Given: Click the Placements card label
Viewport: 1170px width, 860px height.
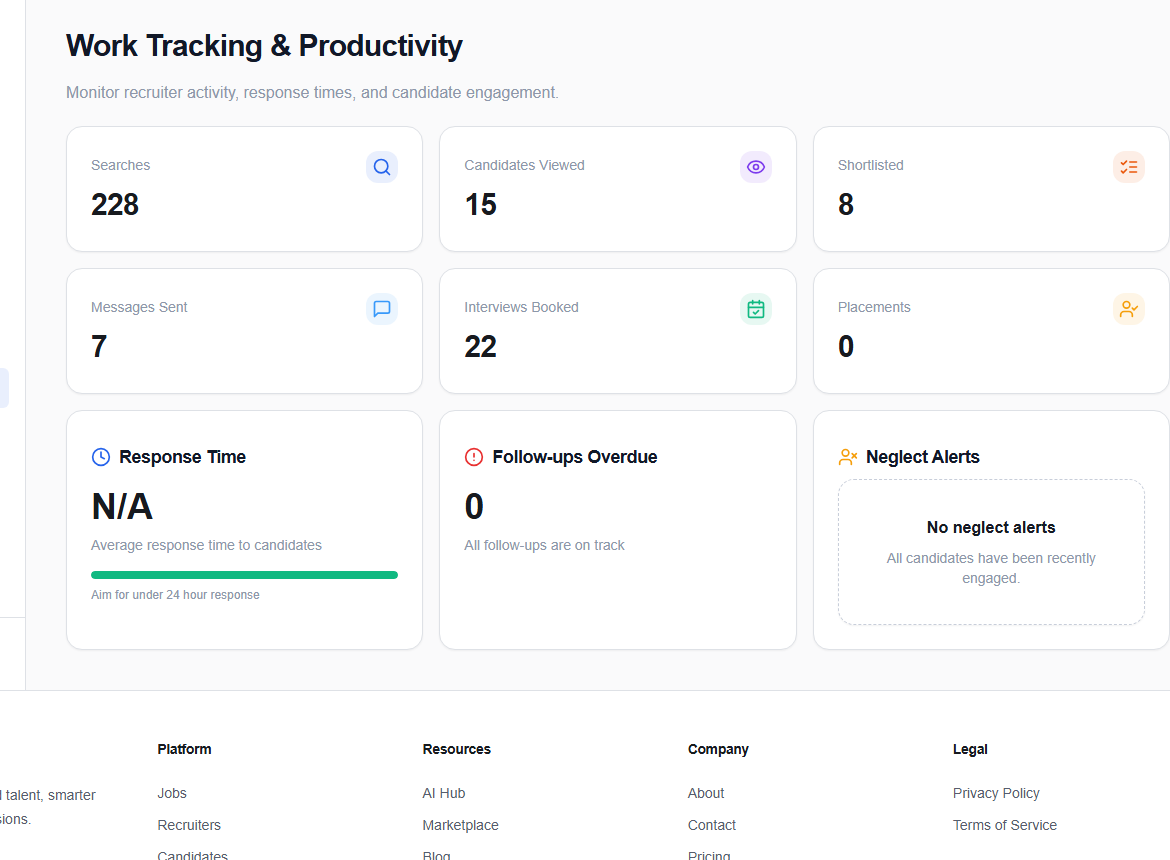Looking at the screenshot, I should (x=874, y=307).
